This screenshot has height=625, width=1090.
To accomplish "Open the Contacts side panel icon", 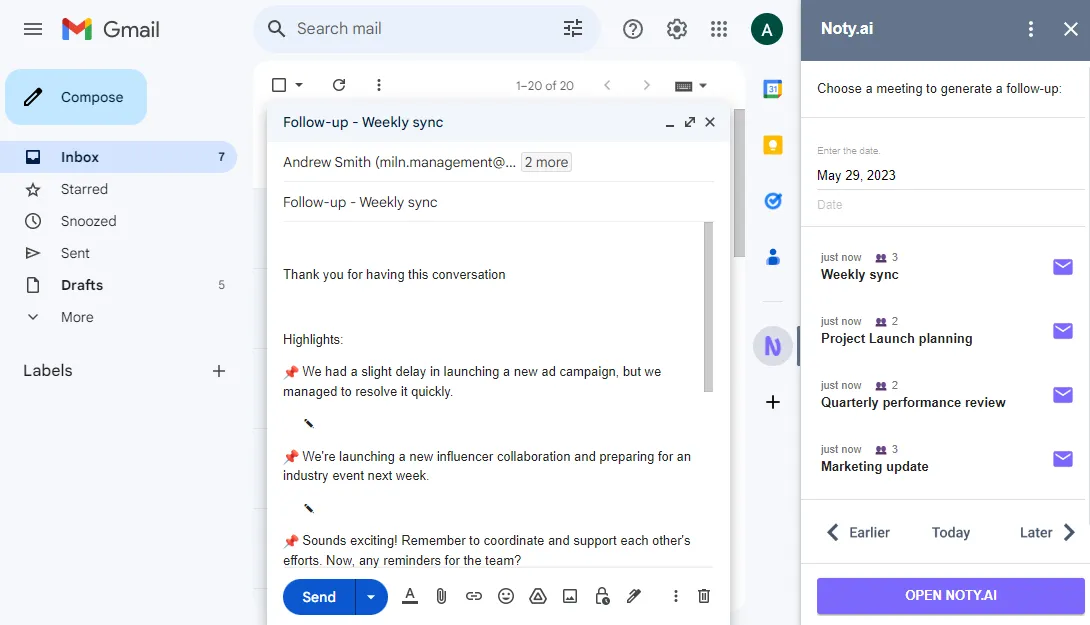I will point(772,257).
